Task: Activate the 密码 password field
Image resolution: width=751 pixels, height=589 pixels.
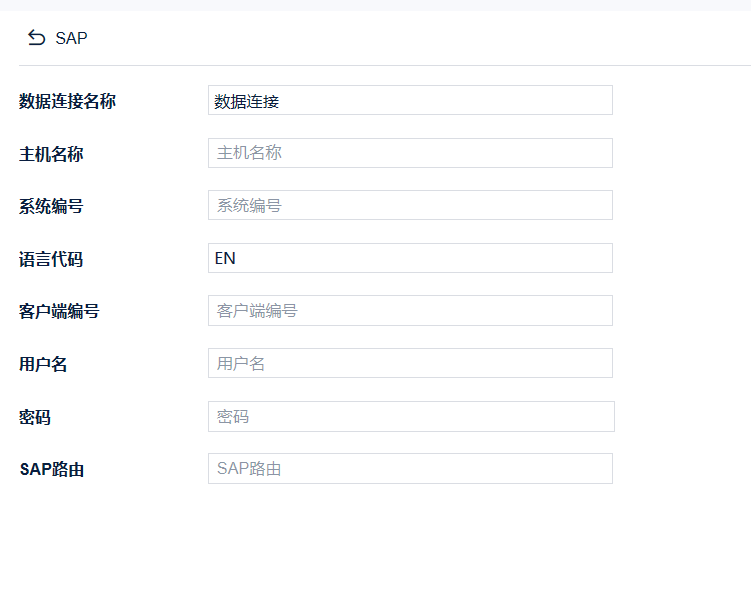Action: (x=411, y=417)
